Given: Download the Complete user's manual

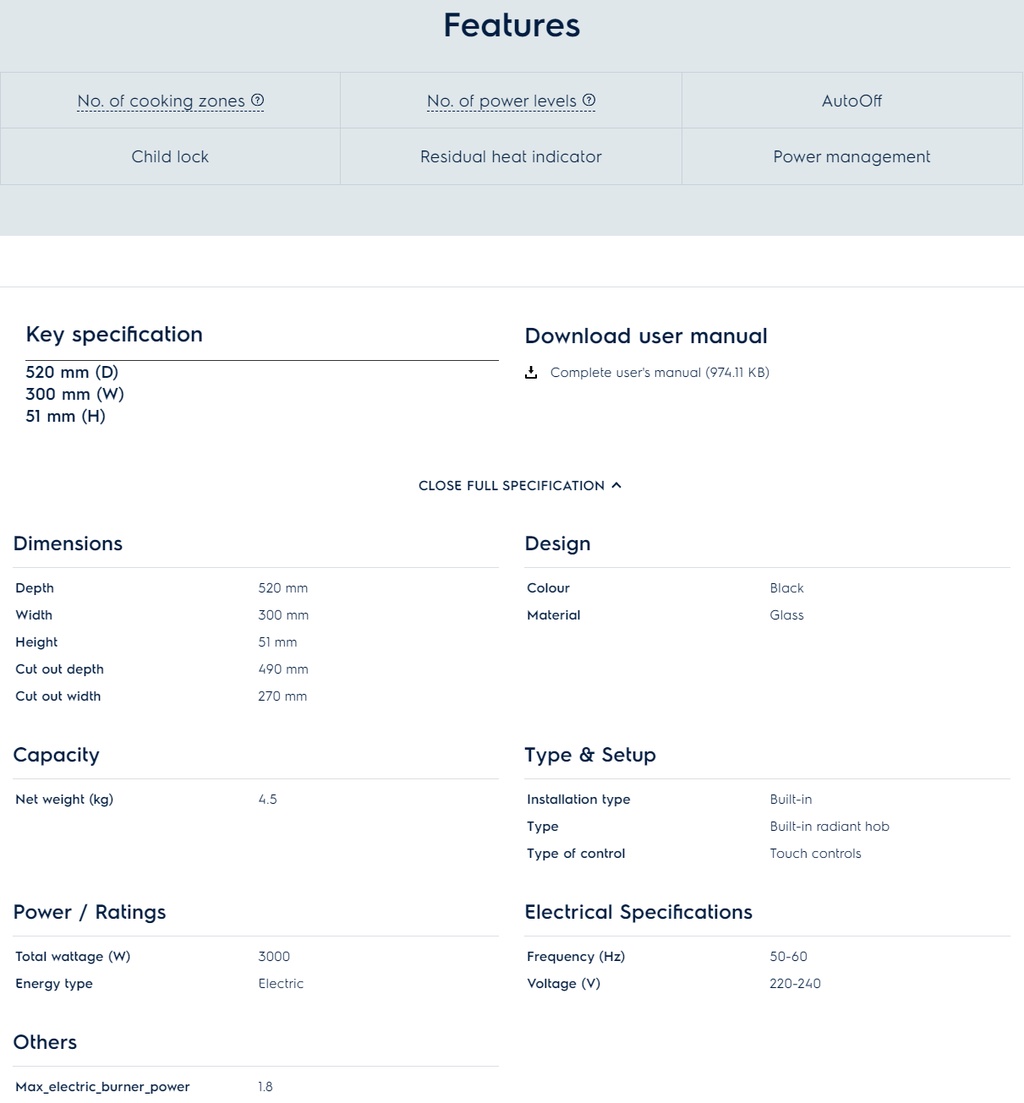Looking at the screenshot, I should [659, 373].
